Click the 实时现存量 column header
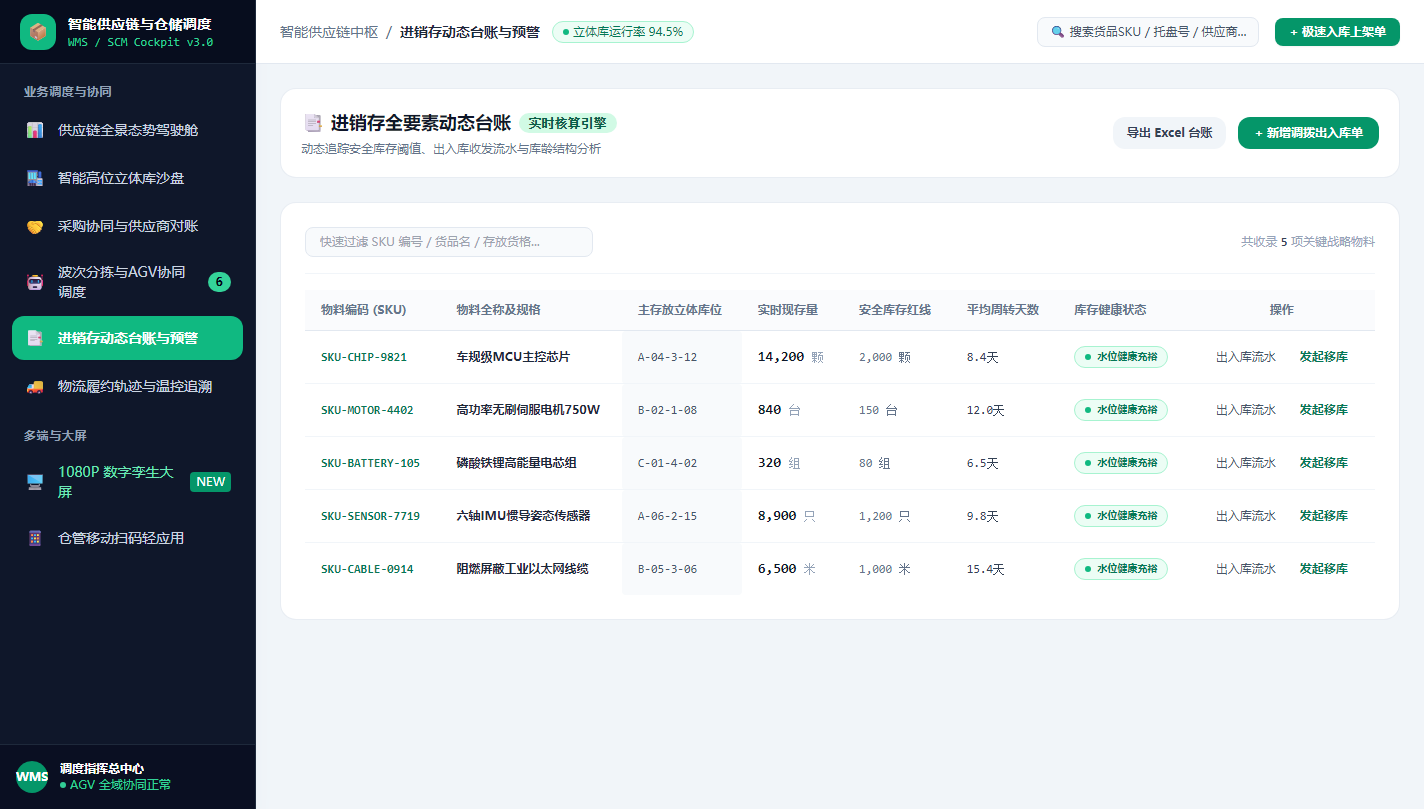Viewport: 1424px width, 809px height. (788, 310)
